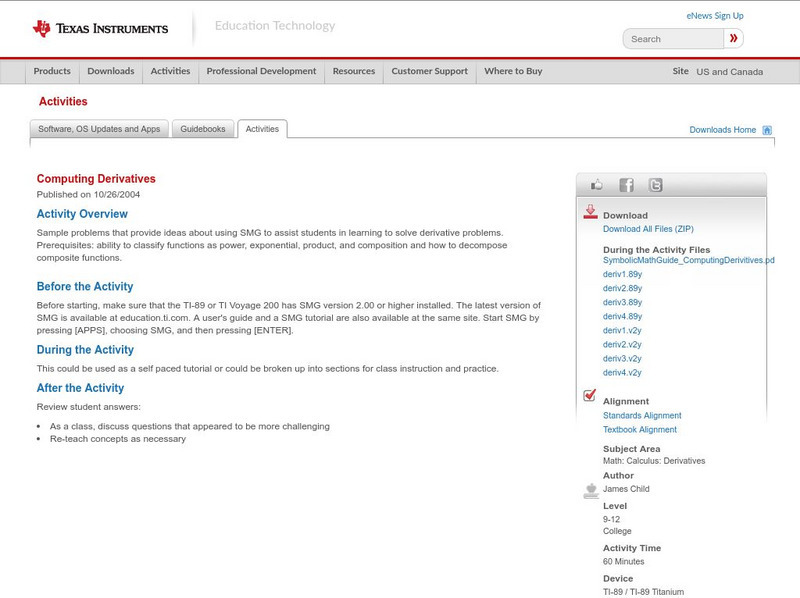The height and width of the screenshot is (598, 800).
Task: Click the red Download arrow icon
Action: [x=590, y=212]
